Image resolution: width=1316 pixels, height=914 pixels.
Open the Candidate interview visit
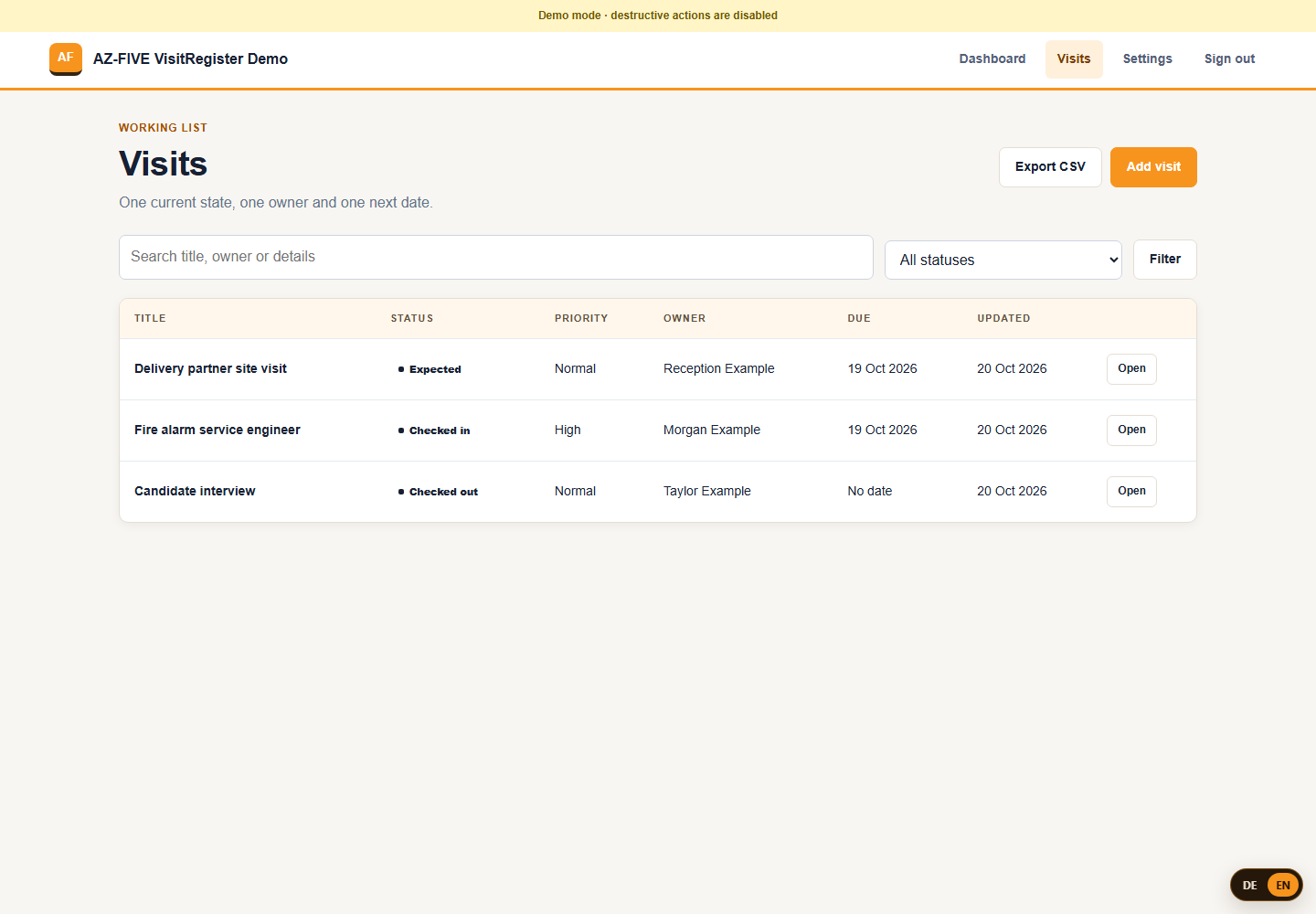tap(1131, 492)
